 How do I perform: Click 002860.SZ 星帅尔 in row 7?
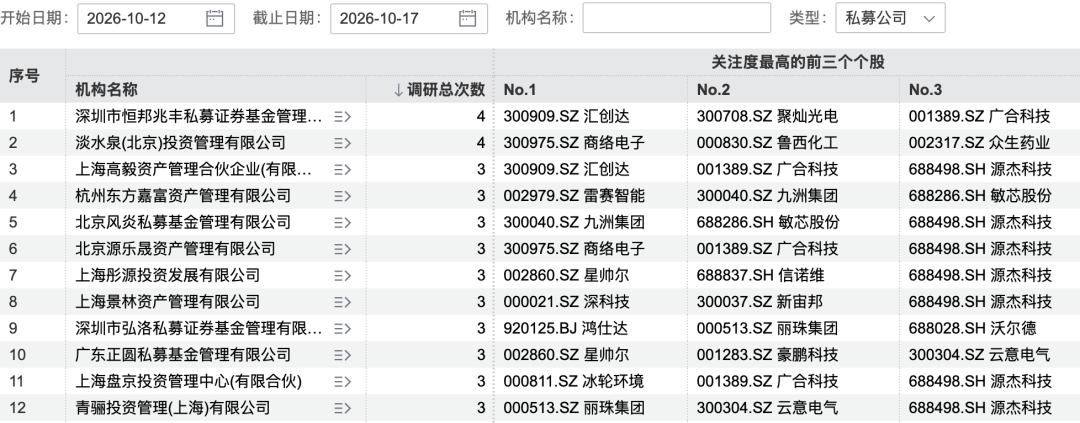pos(566,276)
